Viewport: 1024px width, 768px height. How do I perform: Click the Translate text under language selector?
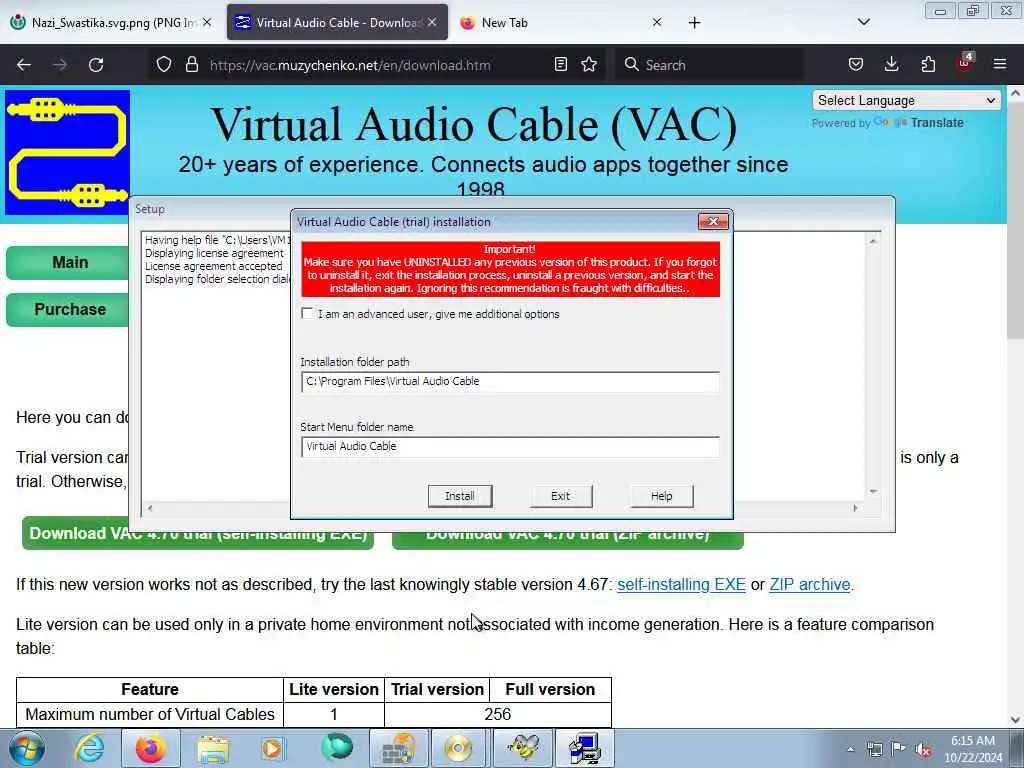tap(937, 123)
